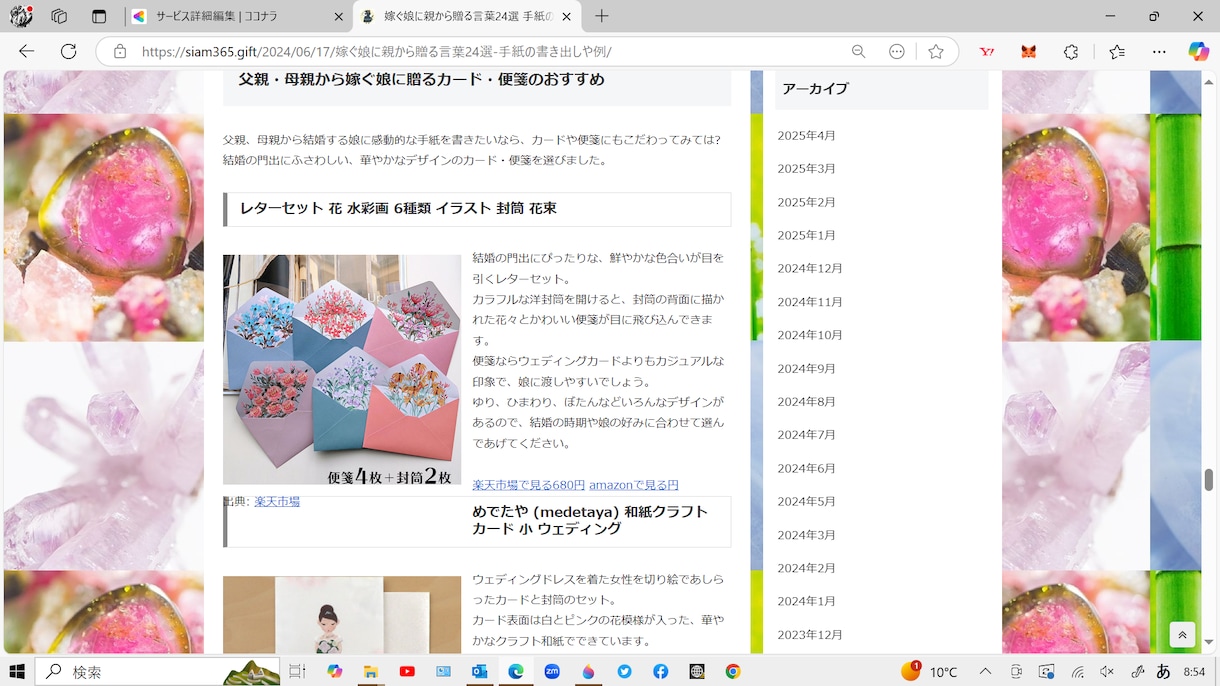Open the Twitter bird taskbar icon
1220x686 pixels.
[624, 672]
